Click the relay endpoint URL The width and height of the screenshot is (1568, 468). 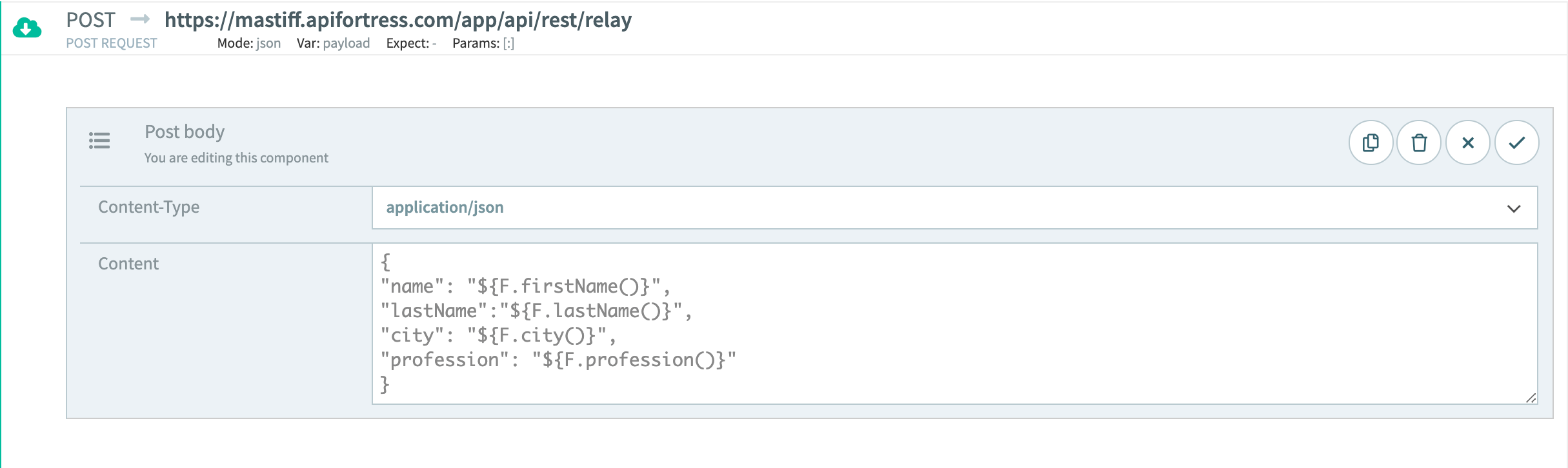coord(397,20)
